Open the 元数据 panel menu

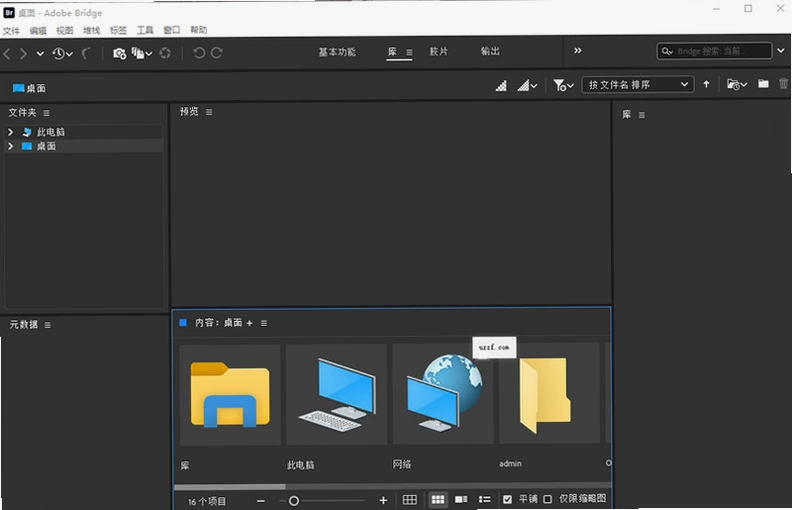click(47, 325)
